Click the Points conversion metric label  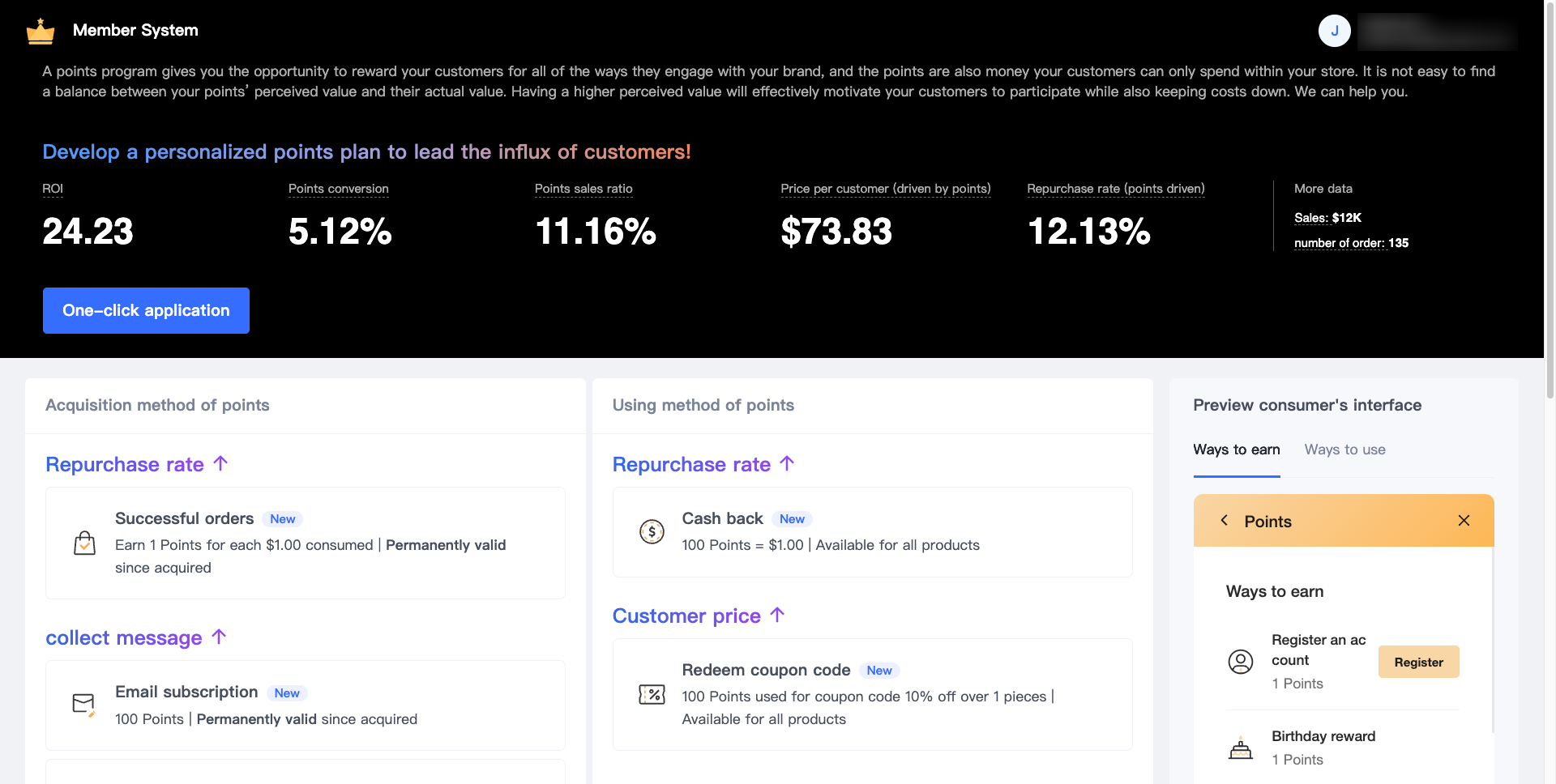click(338, 189)
